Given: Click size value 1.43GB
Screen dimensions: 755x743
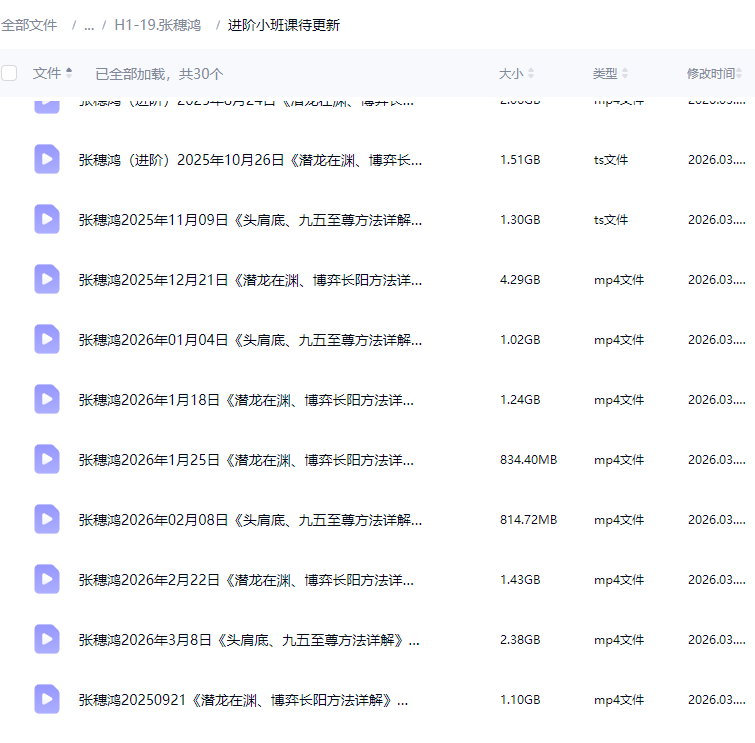Looking at the screenshot, I should 520,580.
